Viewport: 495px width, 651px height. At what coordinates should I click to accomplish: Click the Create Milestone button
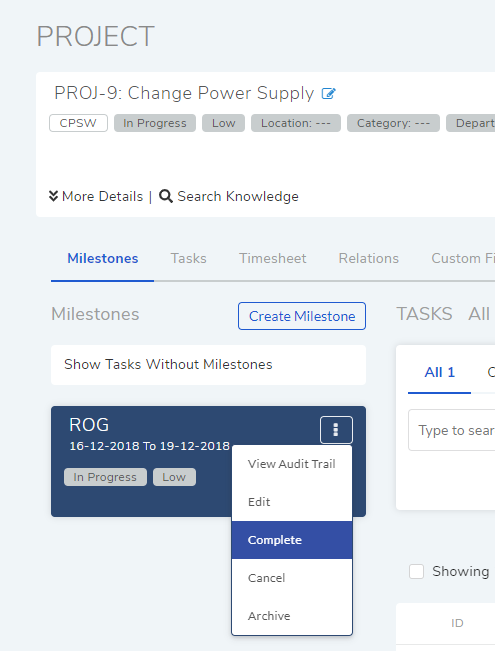tap(302, 316)
